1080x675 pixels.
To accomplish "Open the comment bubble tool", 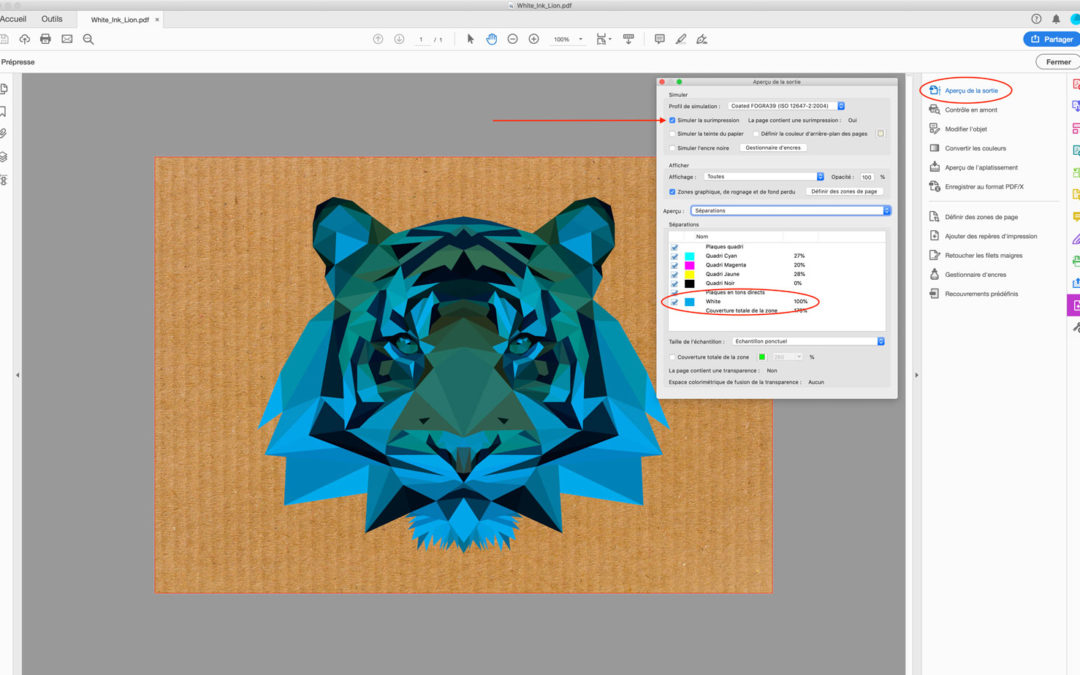I will click(659, 39).
